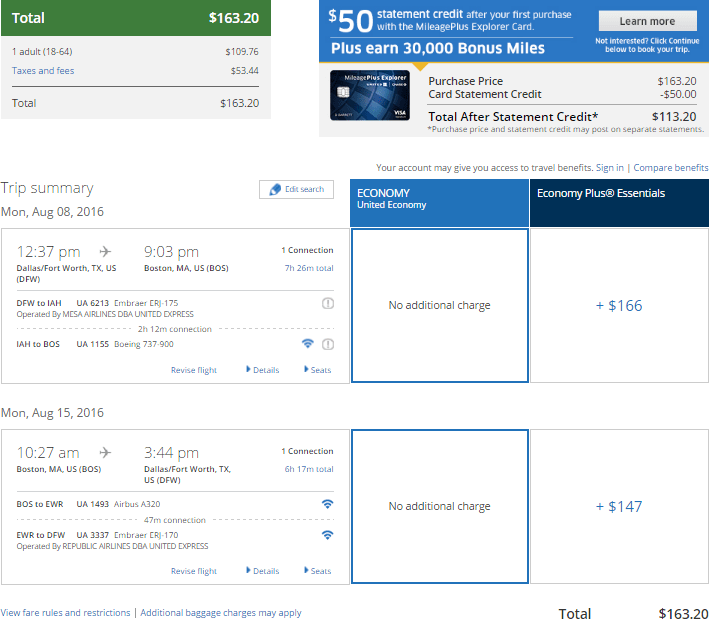Click the 2h 12m connection text
Screen dimensions: 716x628
pyautogui.click(x=175, y=329)
